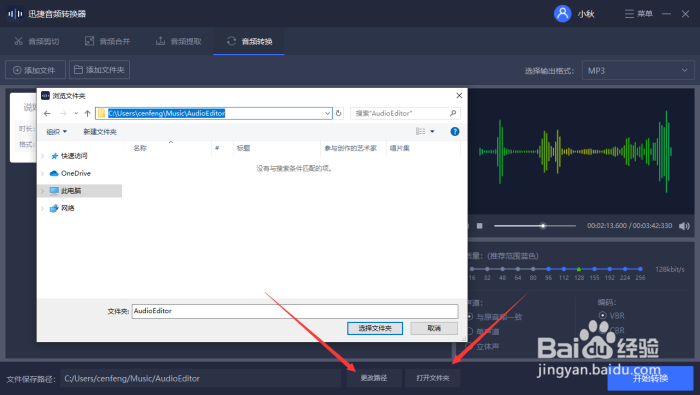Select 快速访问 in the navigation tree
700x395 pixels.
point(74,156)
